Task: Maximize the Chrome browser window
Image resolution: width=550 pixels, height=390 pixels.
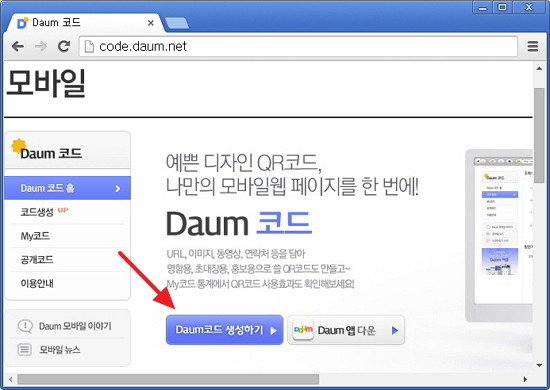Action: 502,7
